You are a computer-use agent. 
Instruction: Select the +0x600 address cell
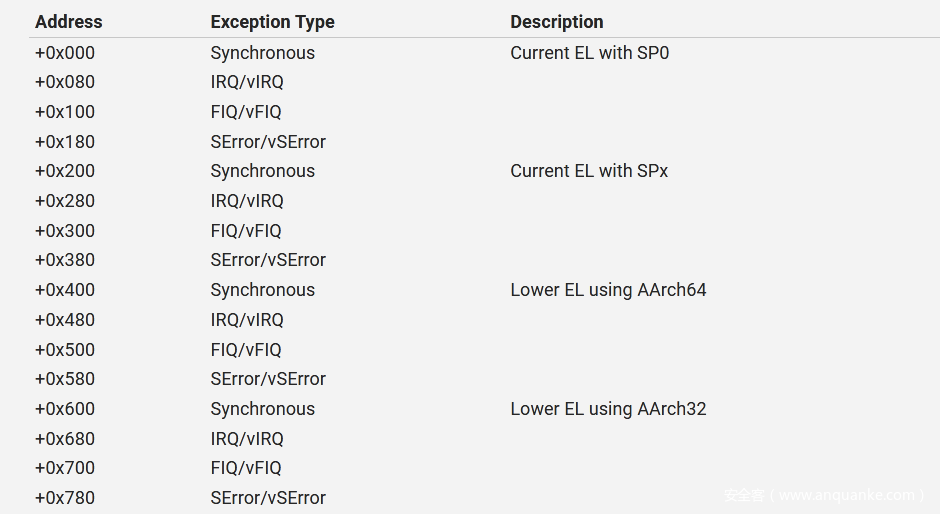point(65,409)
